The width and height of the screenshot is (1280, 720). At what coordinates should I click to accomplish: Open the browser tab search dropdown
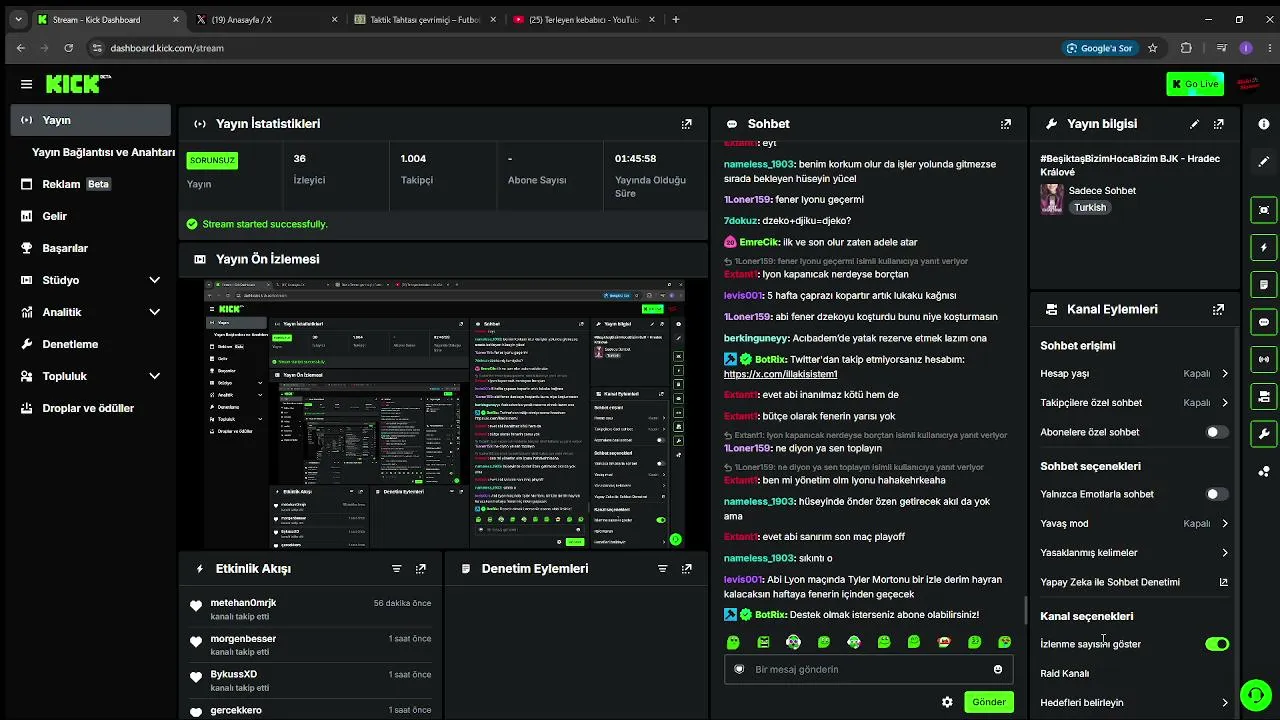click(x=18, y=19)
